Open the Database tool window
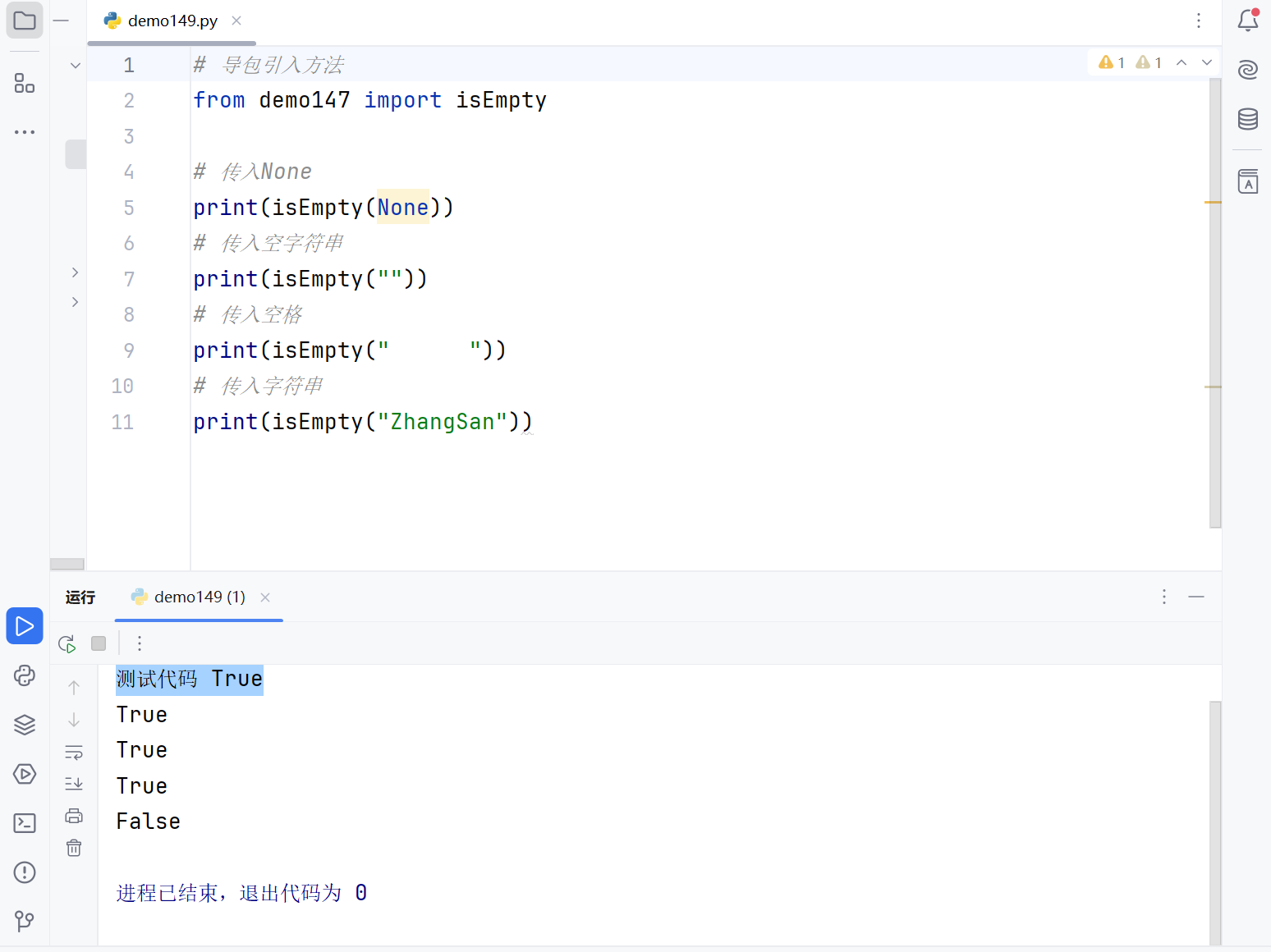 pos(1248,119)
